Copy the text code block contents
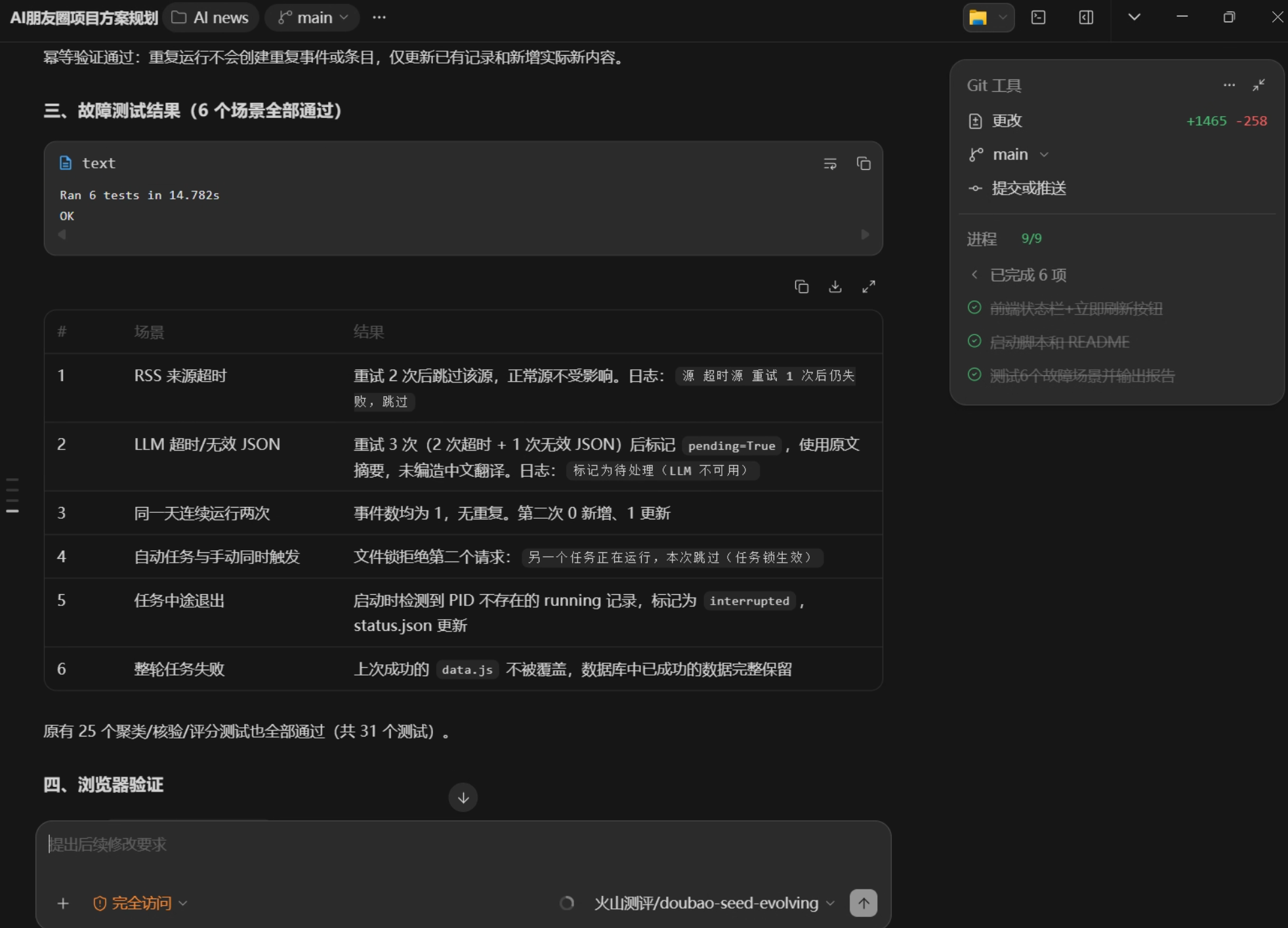The image size is (1288, 928). click(x=864, y=163)
